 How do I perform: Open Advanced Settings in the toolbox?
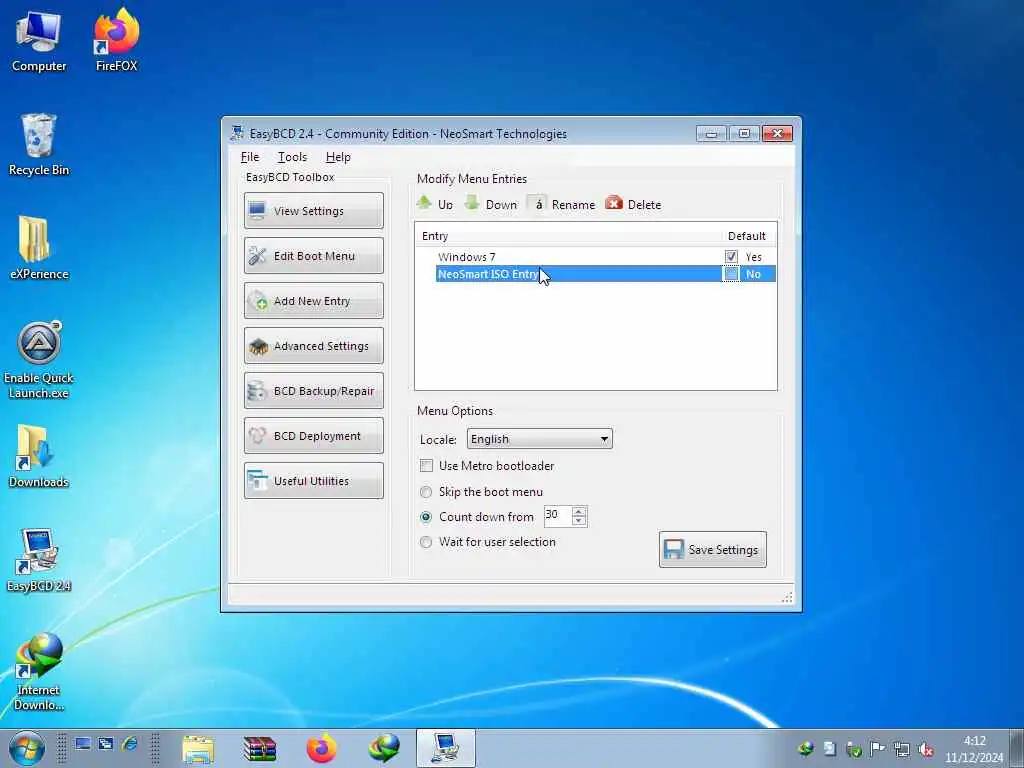(313, 345)
